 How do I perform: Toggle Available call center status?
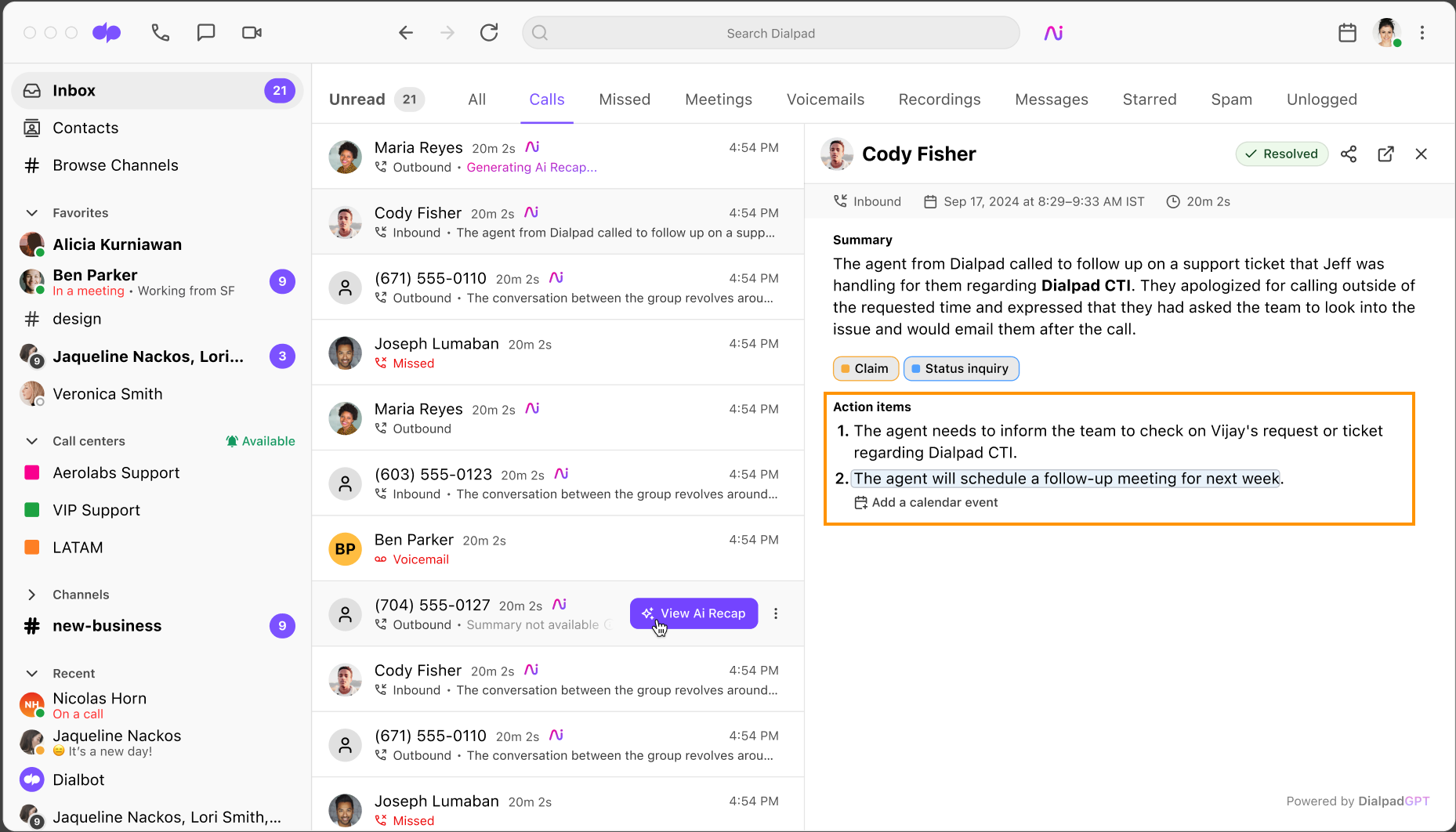[260, 441]
